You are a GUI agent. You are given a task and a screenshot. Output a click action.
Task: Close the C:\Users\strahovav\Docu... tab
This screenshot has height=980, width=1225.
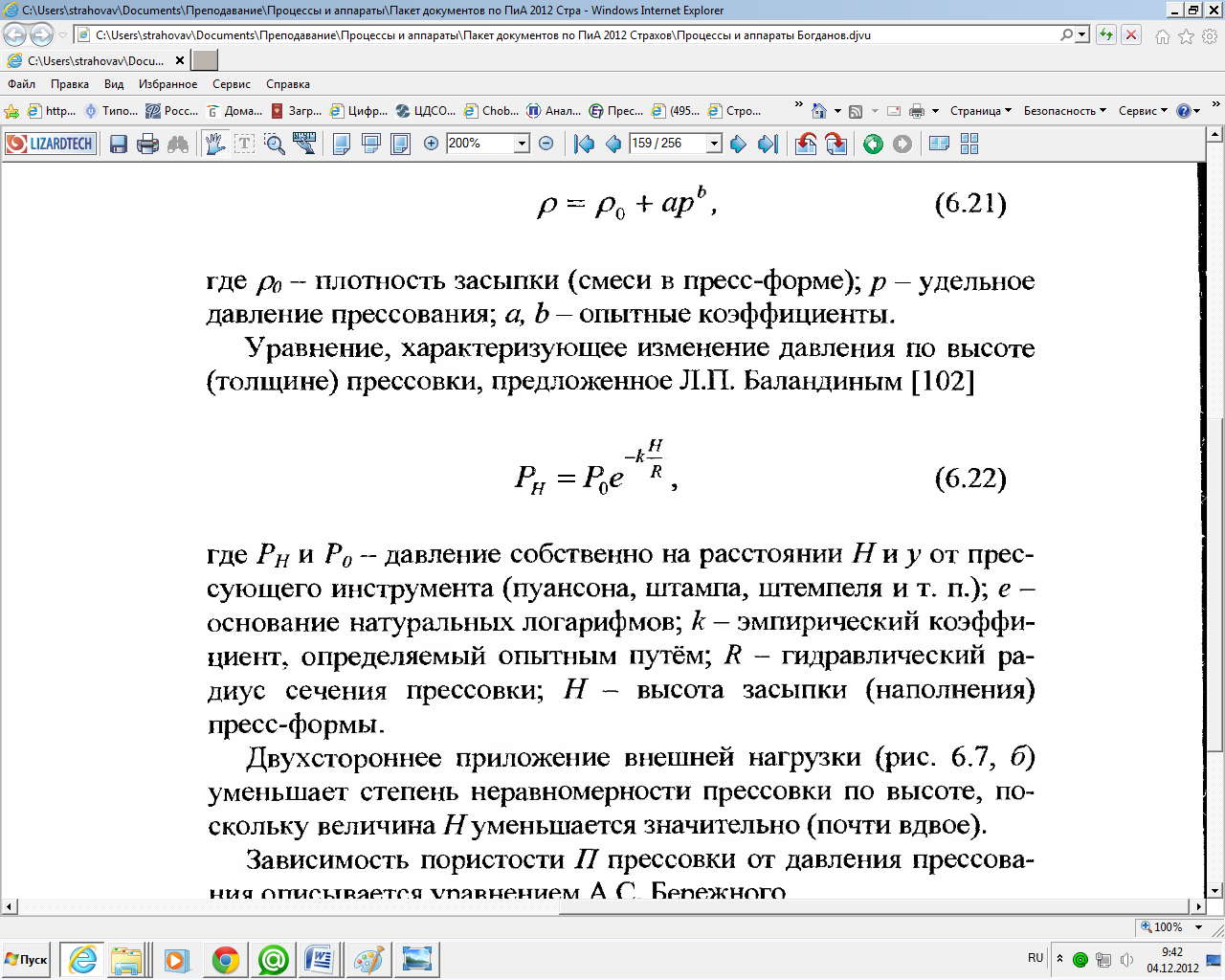pos(179,60)
